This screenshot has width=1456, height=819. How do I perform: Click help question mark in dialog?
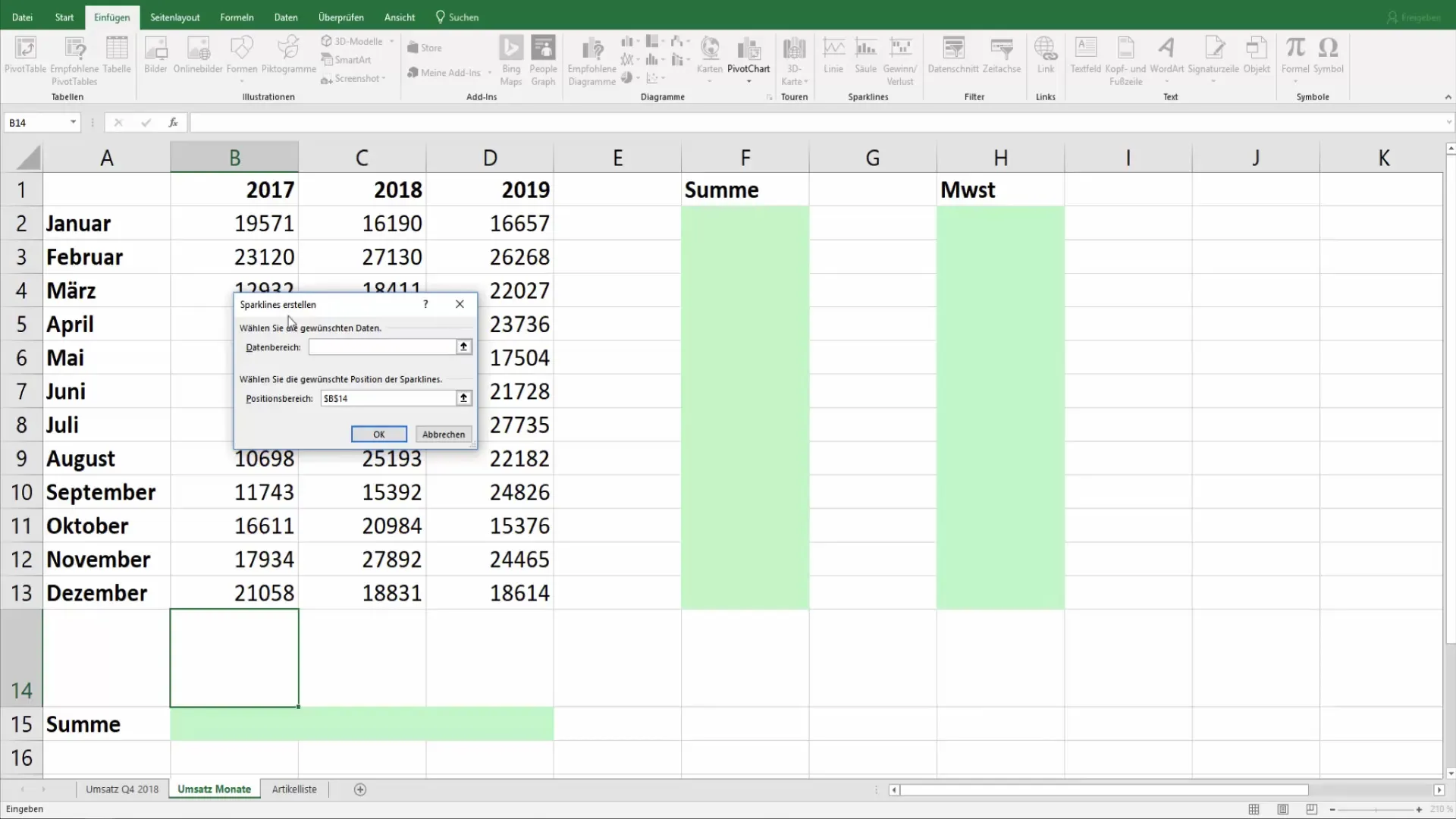425,304
